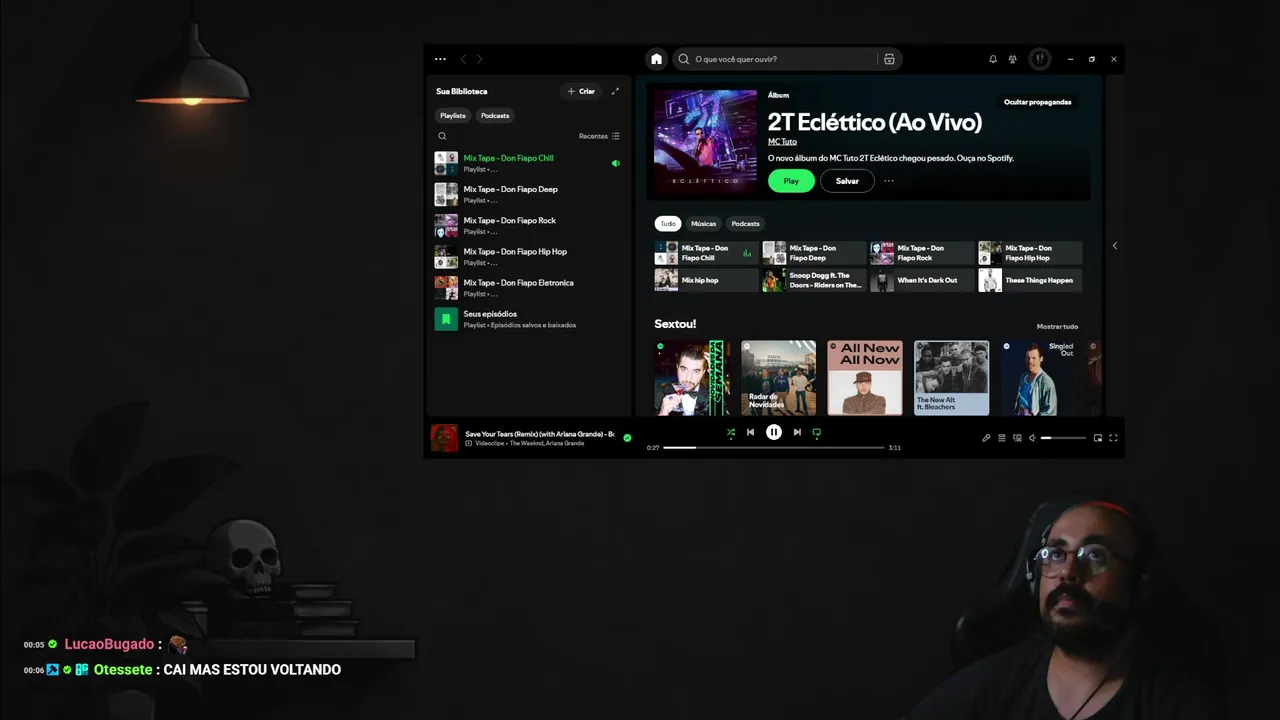
Task: Click the now-playing speaker icon by Don Fiapo Chill
Action: tap(615, 163)
